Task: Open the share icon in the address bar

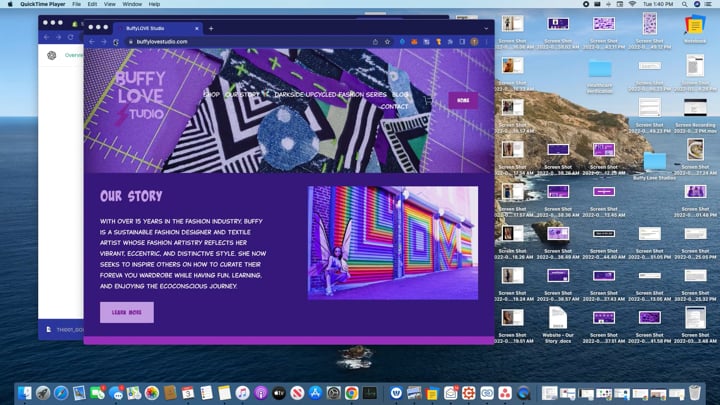Action: tap(375, 42)
